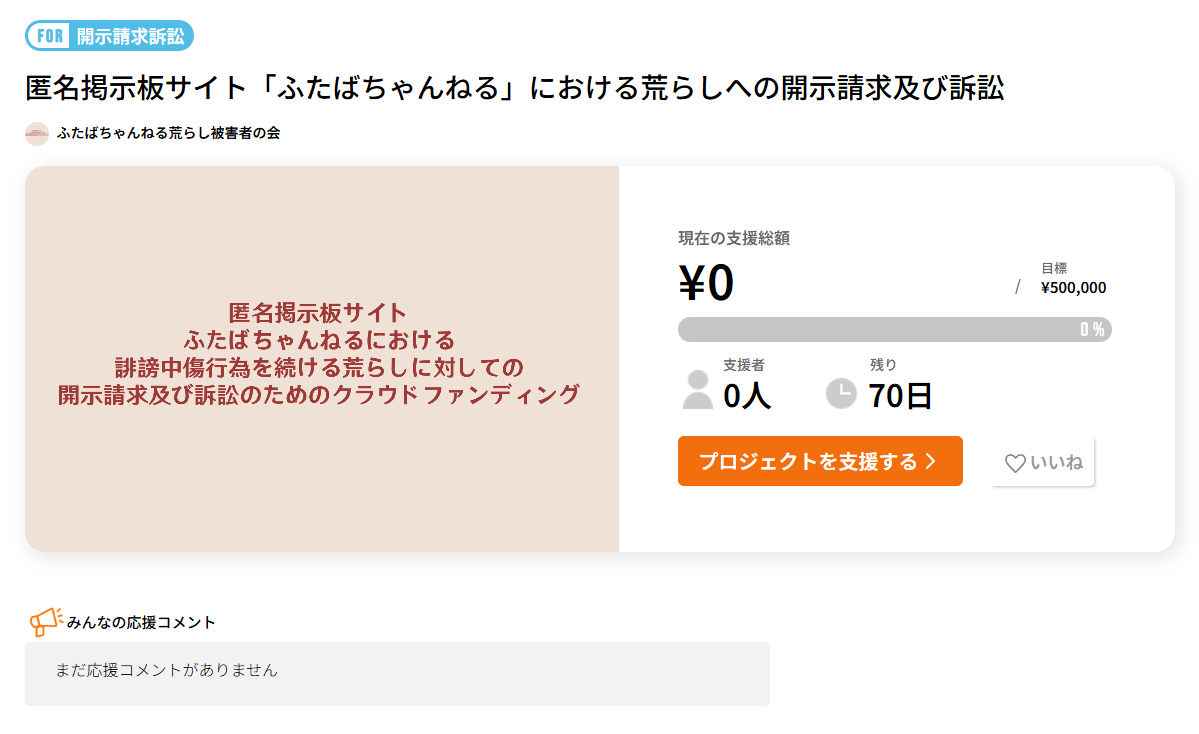This screenshot has width=1199, height=734.
Task: Click the empty まだ応援コメントがありません box
Action: pyautogui.click(x=398, y=674)
